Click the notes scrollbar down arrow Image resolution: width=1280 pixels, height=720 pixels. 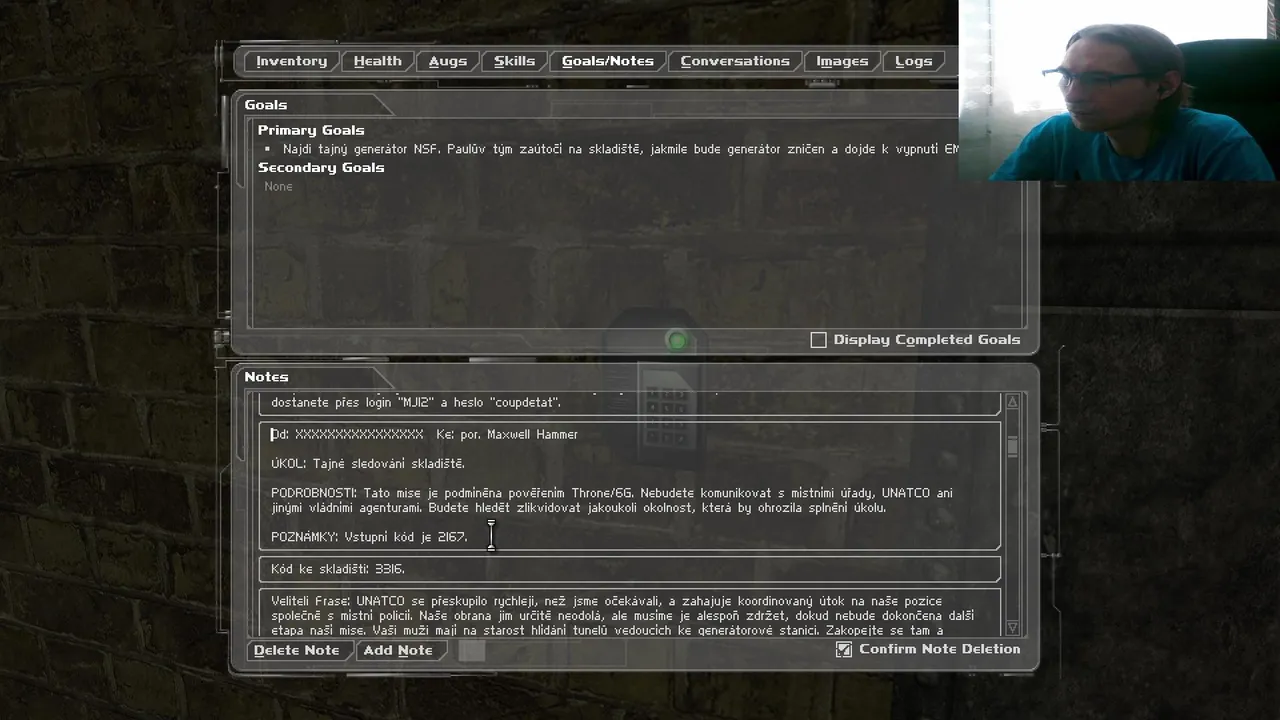click(x=1012, y=627)
